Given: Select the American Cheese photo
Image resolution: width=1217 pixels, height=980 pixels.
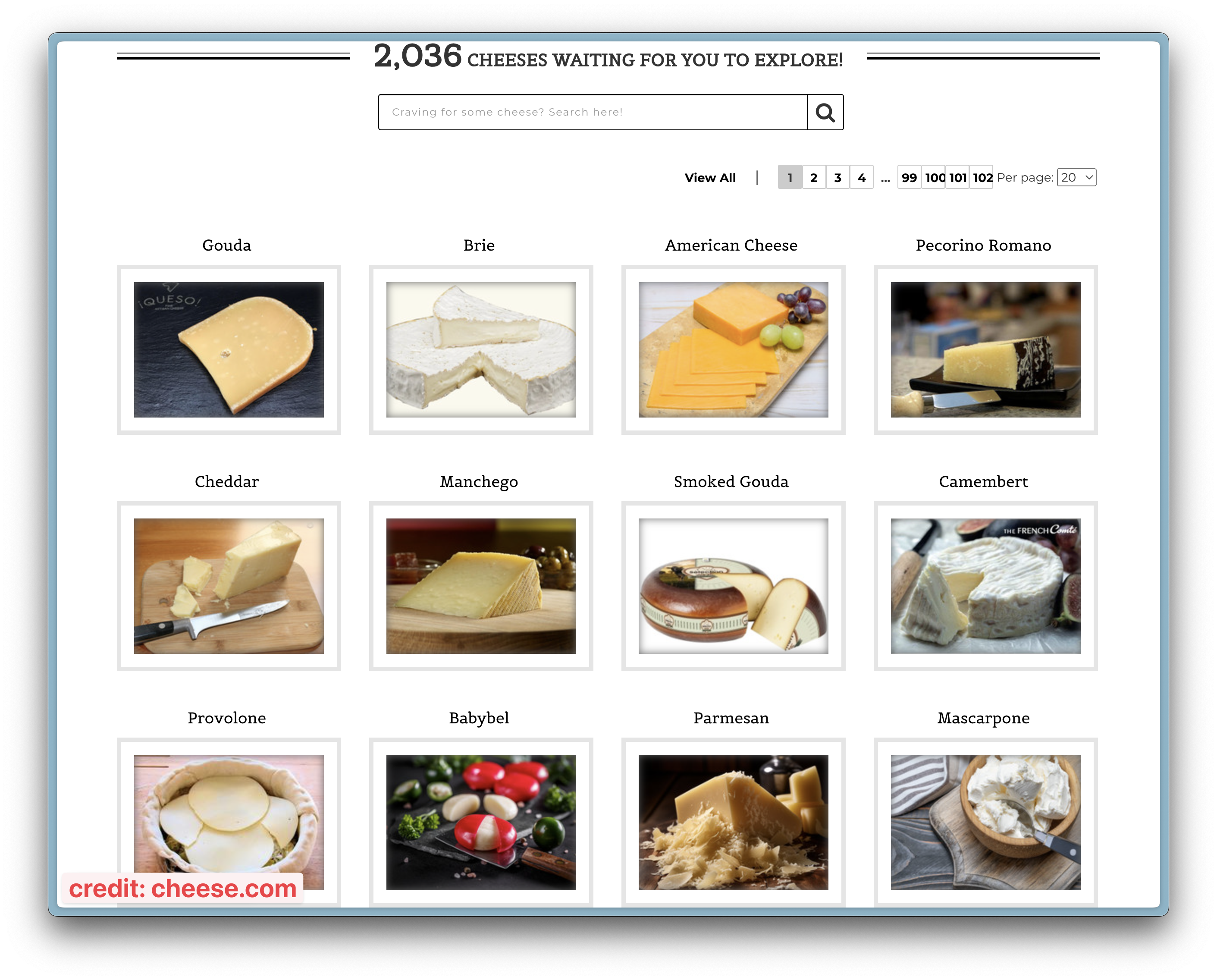Looking at the screenshot, I should (x=733, y=349).
